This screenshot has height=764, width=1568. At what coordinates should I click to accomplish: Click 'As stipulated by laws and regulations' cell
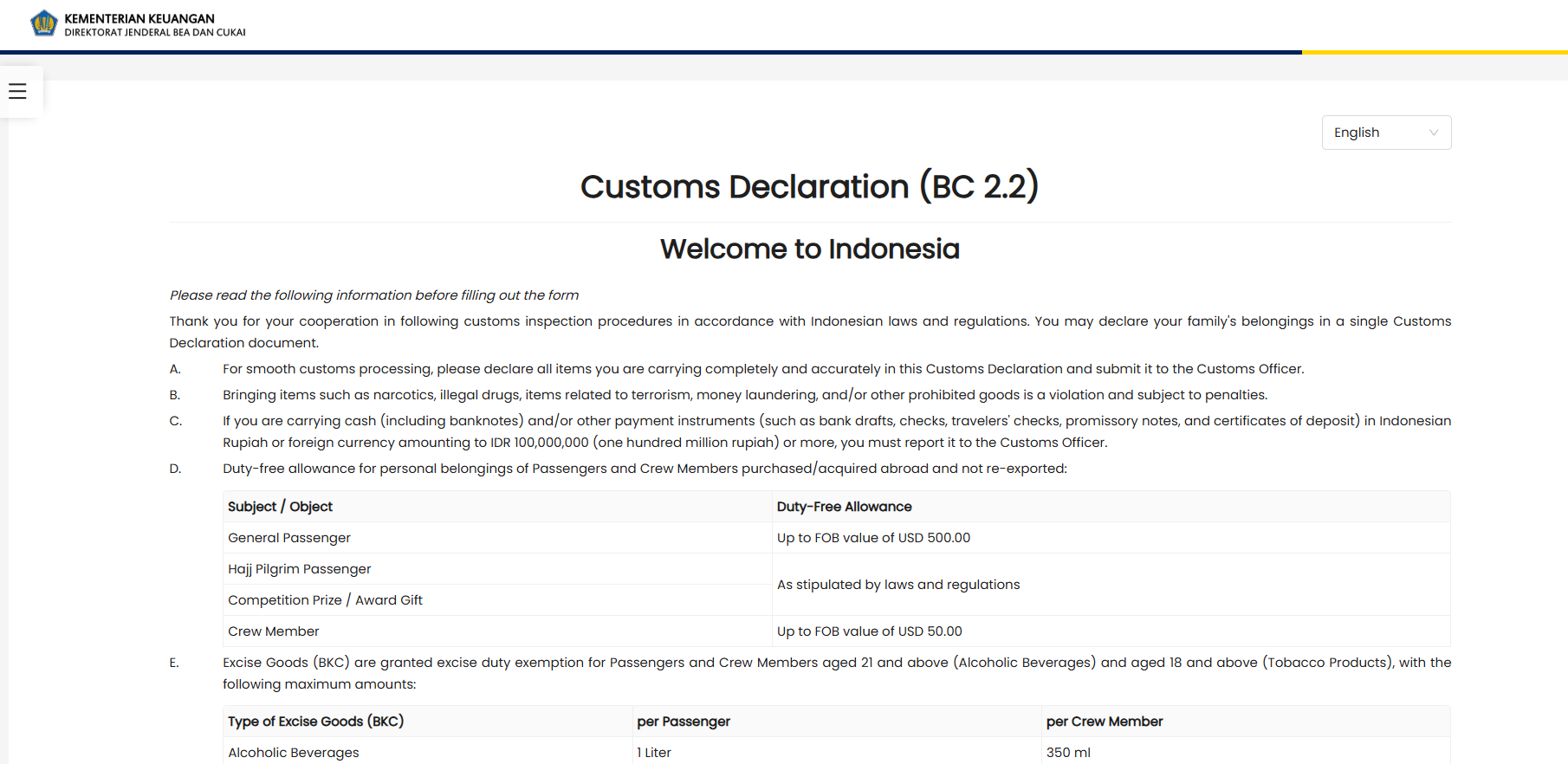click(x=1111, y=585)
